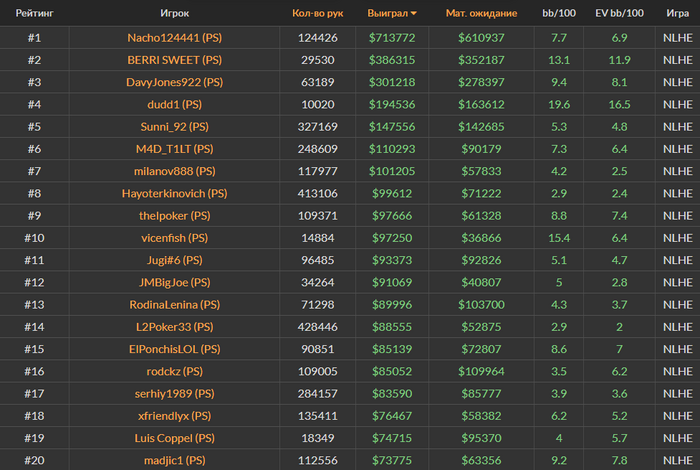The width and height of the screenshot is (700, 470).
Task: Open serhiy1989 (PS) player link
Action: [175, 394]
